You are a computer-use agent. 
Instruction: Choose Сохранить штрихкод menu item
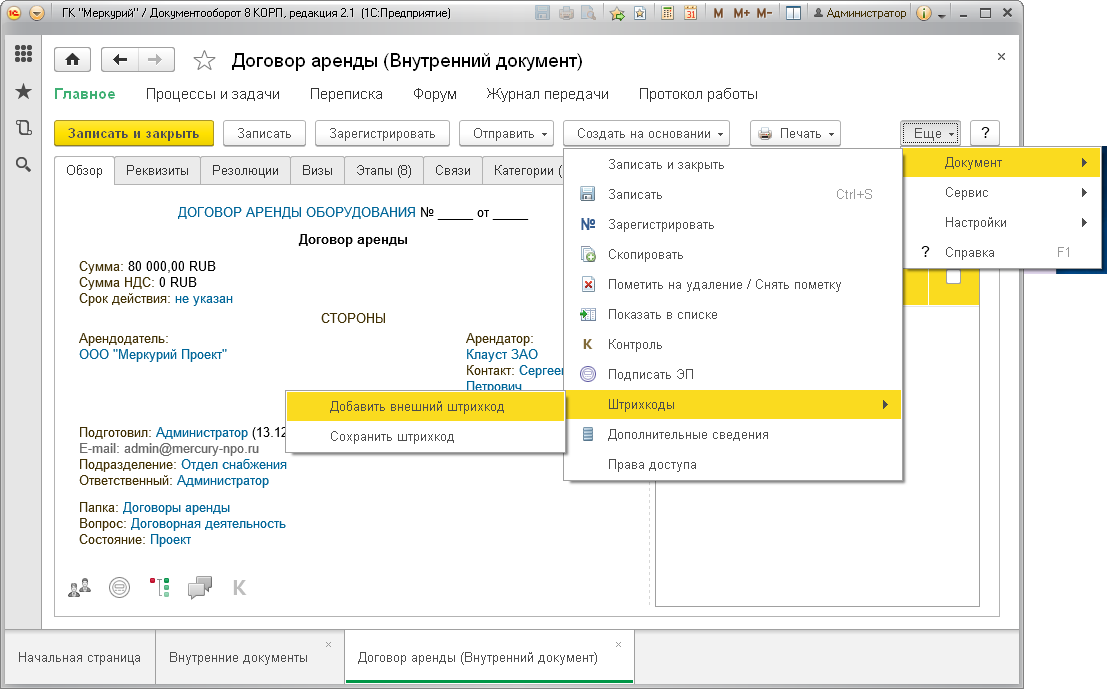point(426,436)
